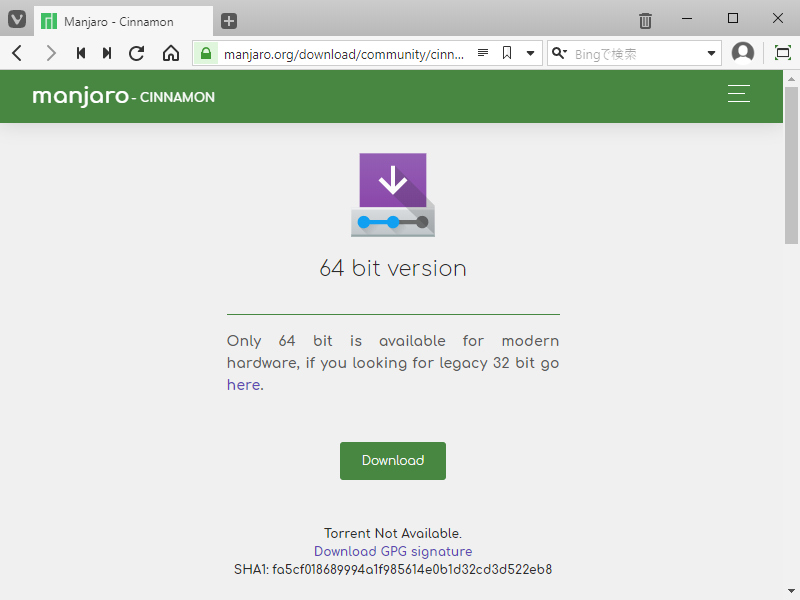Click the manjaro logo in header
Image resolution: width=800 pixels, height=600 pixels.
pos(80,96)
